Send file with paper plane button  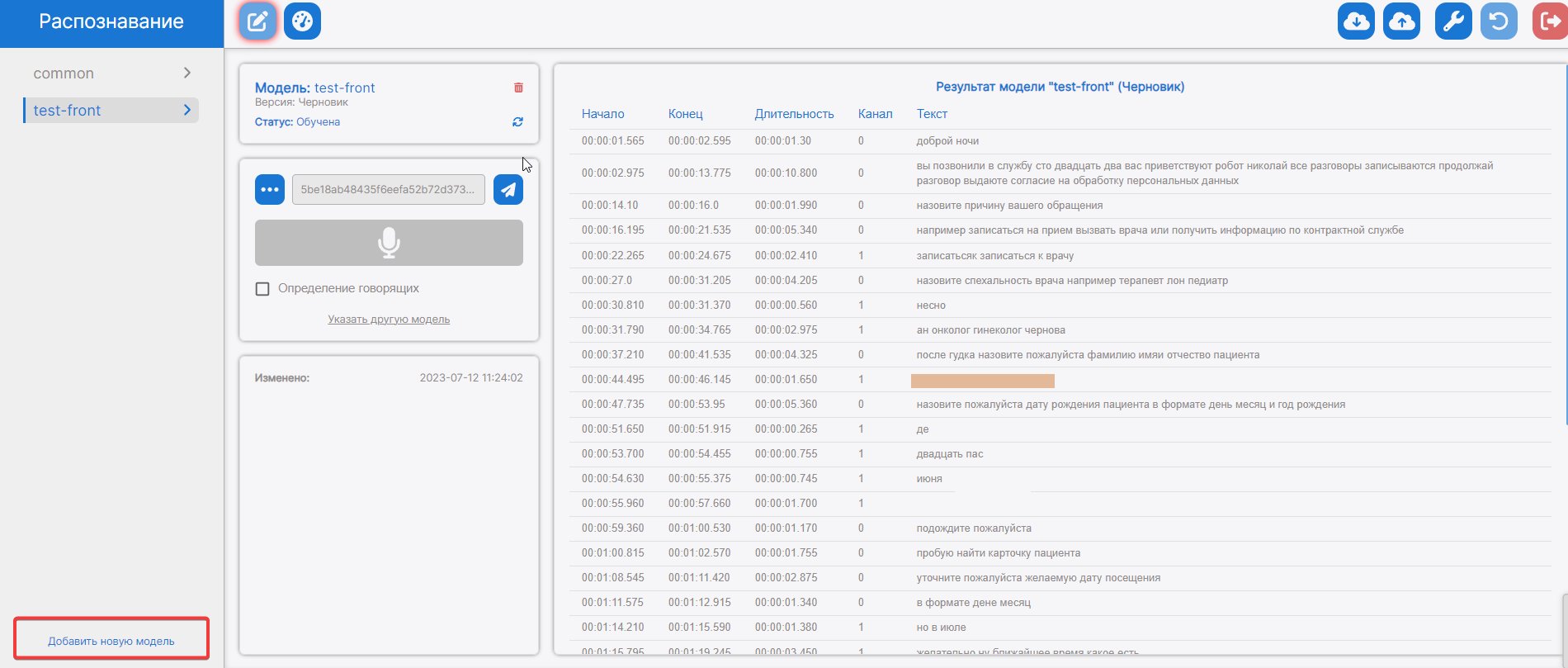pos(508,189)
